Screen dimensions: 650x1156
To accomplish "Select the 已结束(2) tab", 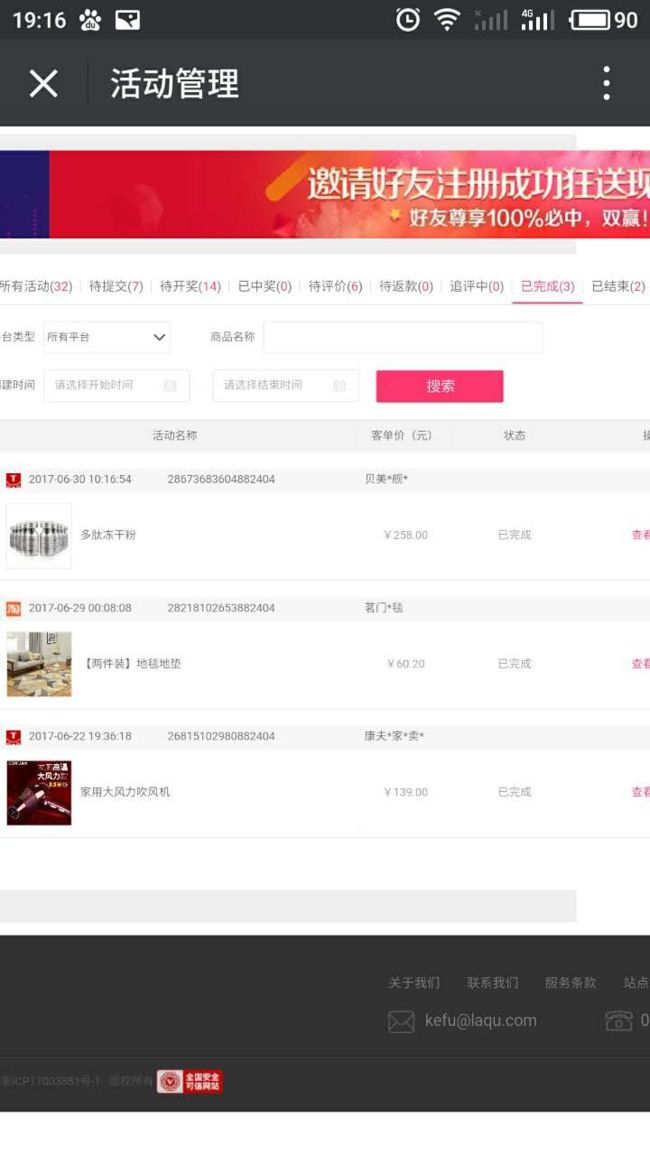I will coord(618,286).
